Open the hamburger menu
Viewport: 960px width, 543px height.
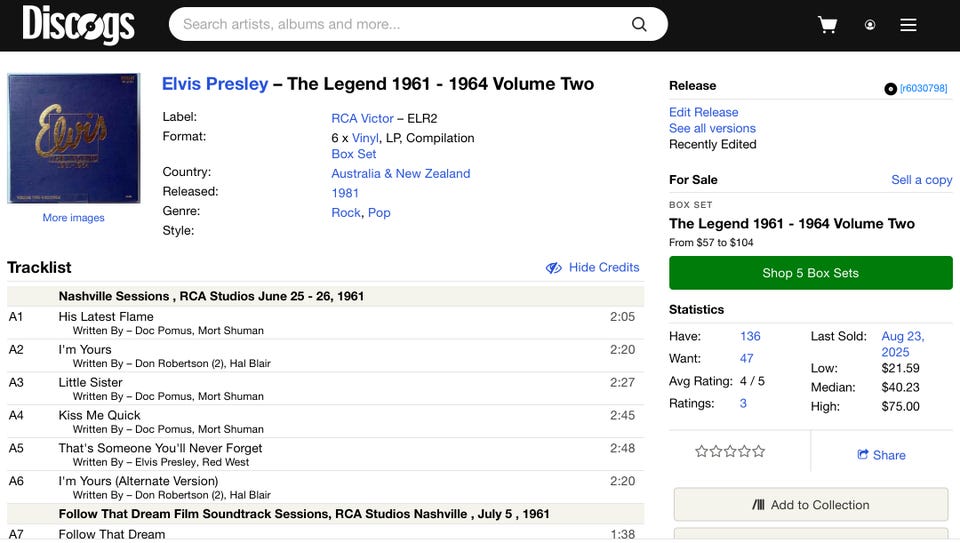[908, 24]
